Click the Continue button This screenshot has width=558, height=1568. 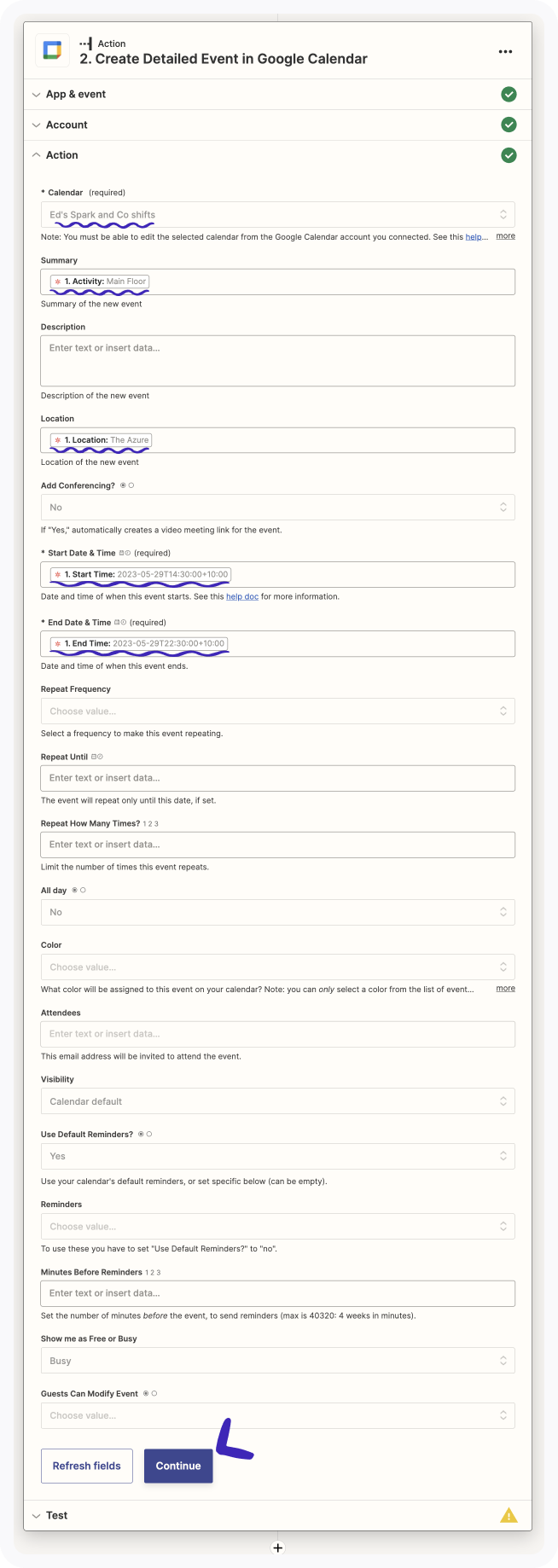[x=178, y=1466]
